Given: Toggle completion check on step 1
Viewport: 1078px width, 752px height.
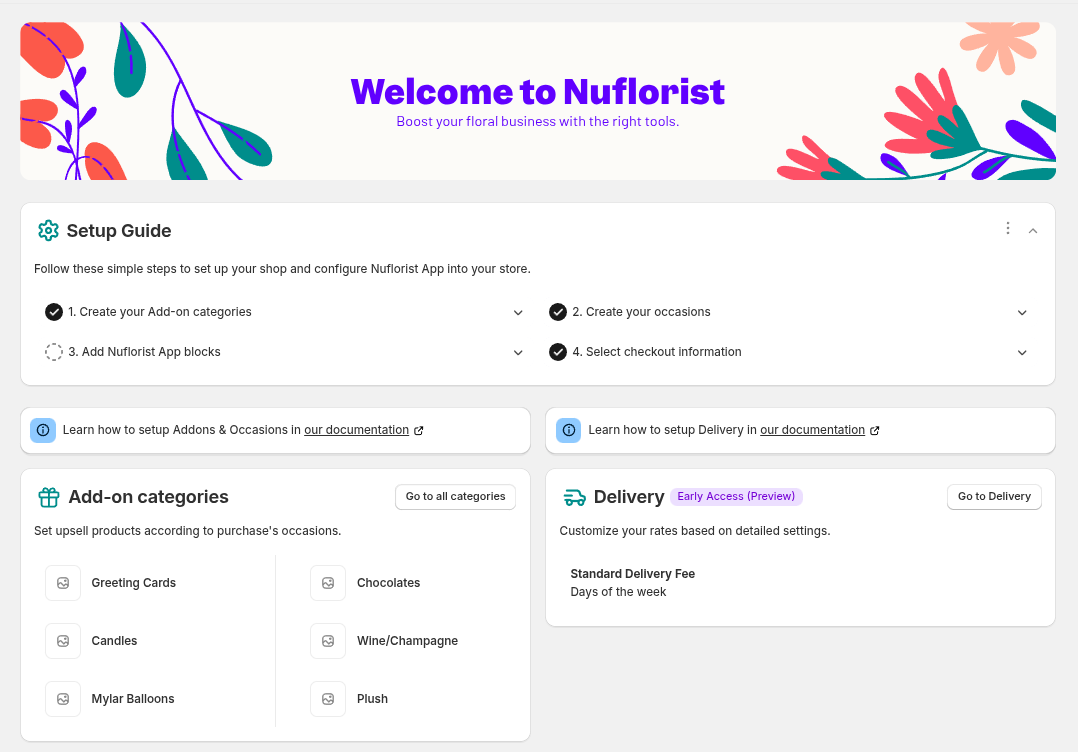Looking at the screenshot, I should click(x=54, y=311).
